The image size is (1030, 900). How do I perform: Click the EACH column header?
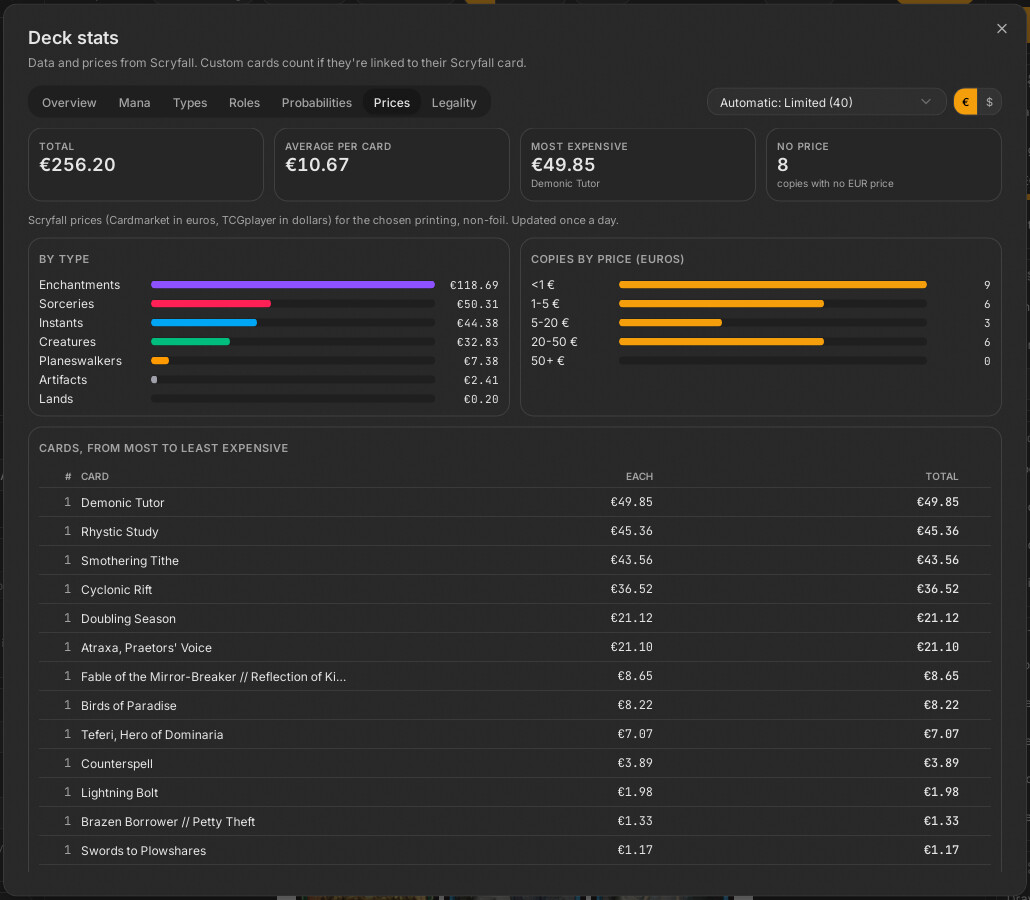[639, 477]
